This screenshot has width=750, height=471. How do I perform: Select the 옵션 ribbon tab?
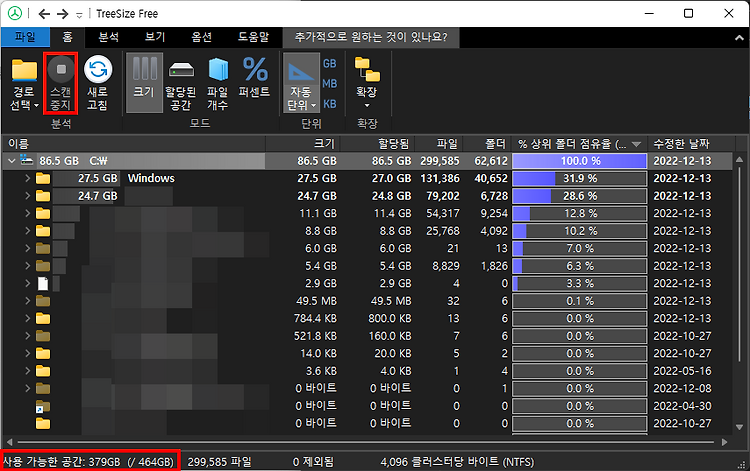pos(201,37)
